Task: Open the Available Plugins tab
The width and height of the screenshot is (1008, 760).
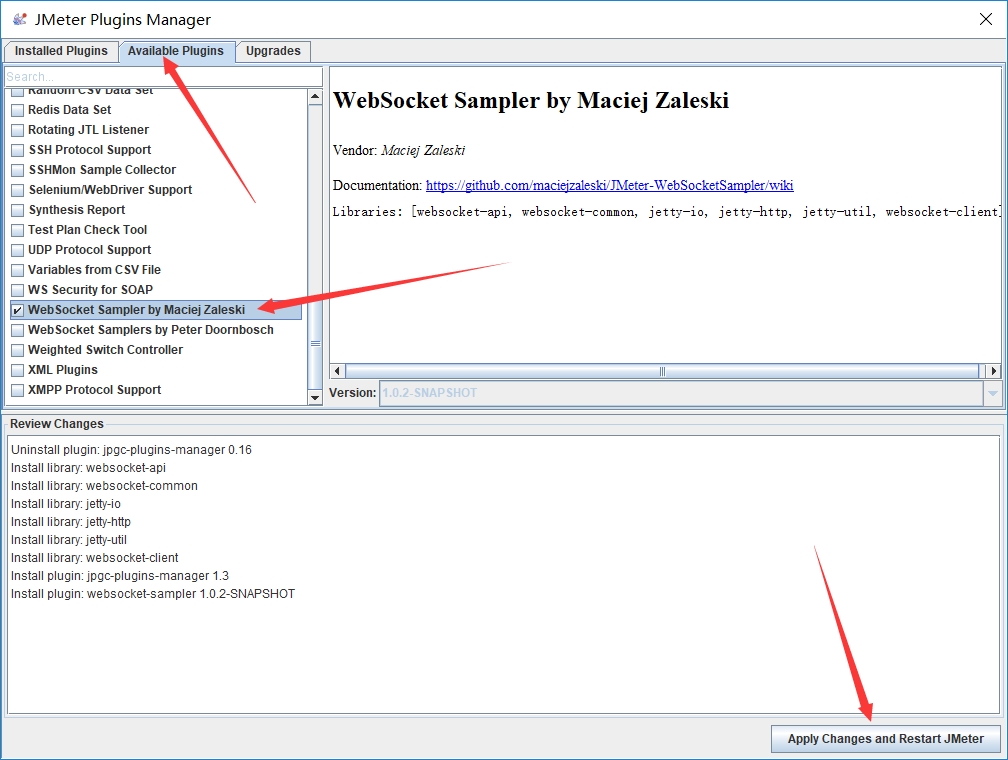Action: point(176,51)
